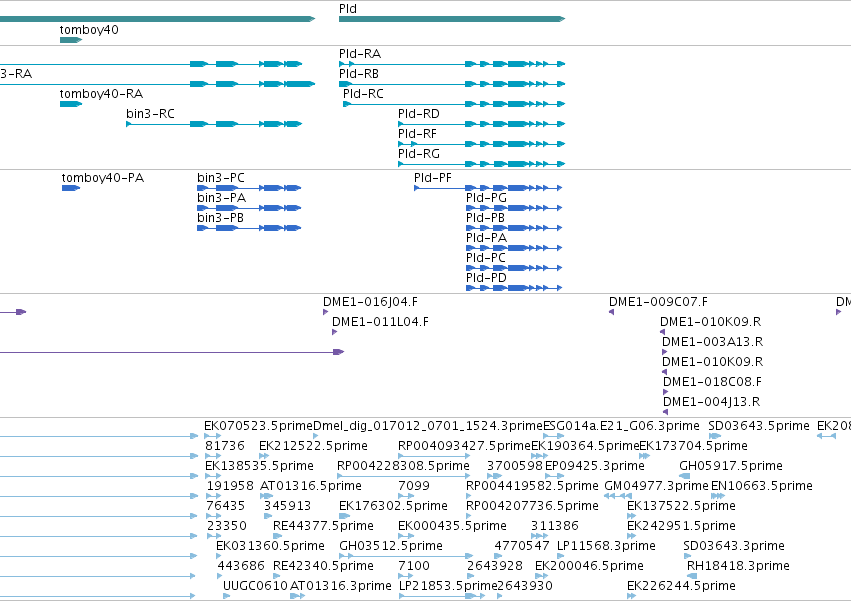Click the GH05917.5prime EST

pyautogui.click(x=684, y=476)
